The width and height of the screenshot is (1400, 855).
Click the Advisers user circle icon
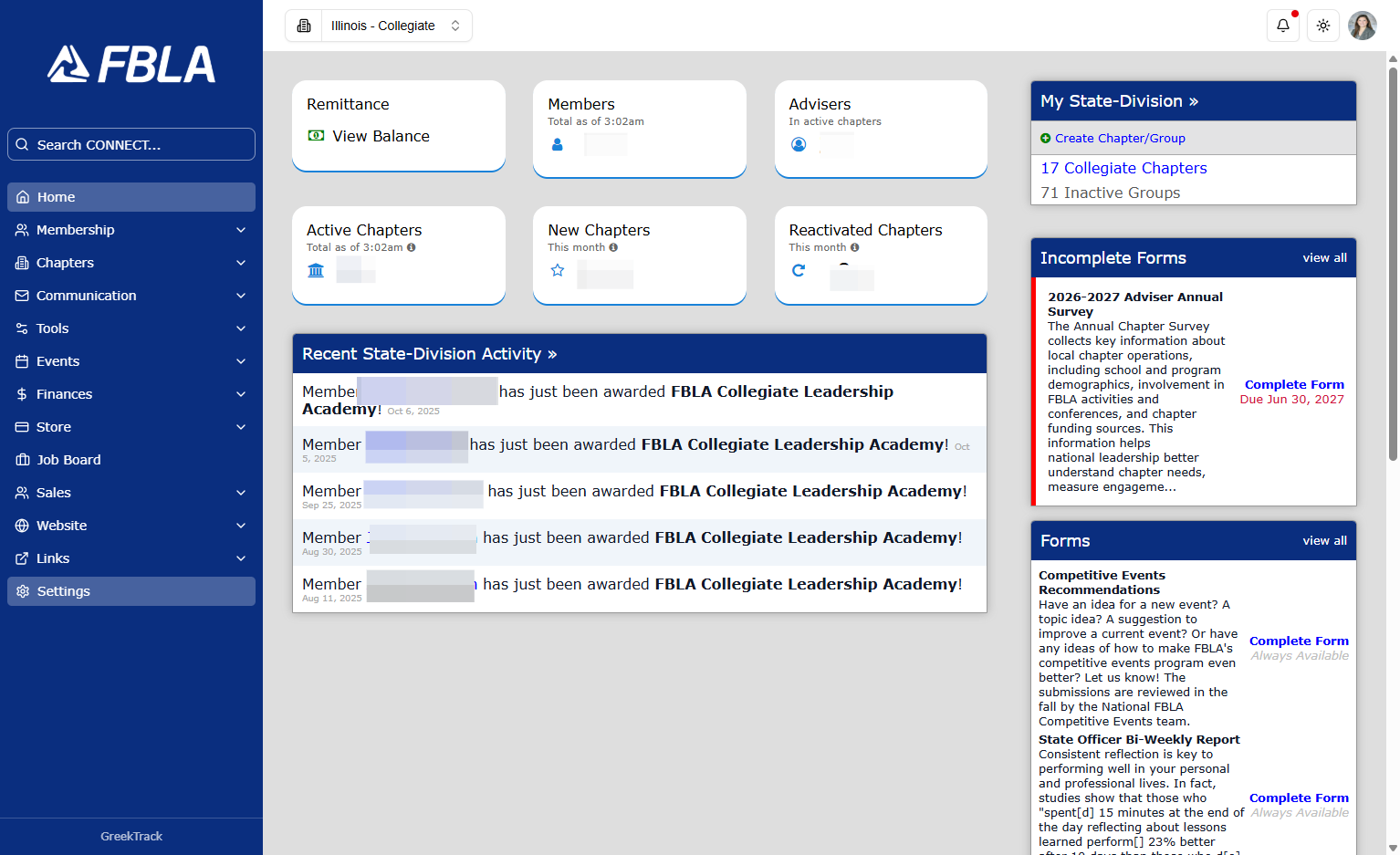(x=799, y=144)
